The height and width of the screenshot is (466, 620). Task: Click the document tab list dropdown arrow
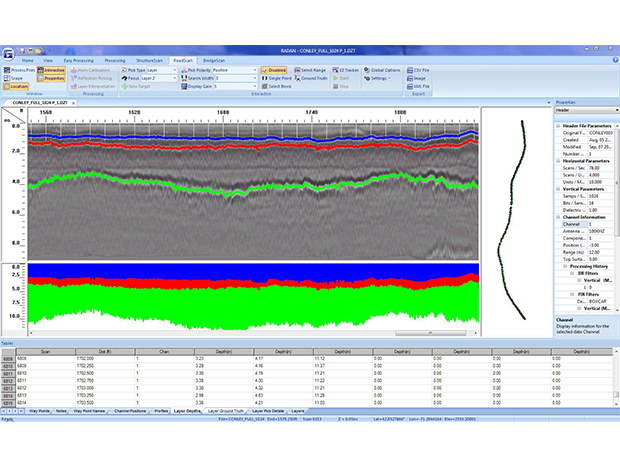(548, 103)
